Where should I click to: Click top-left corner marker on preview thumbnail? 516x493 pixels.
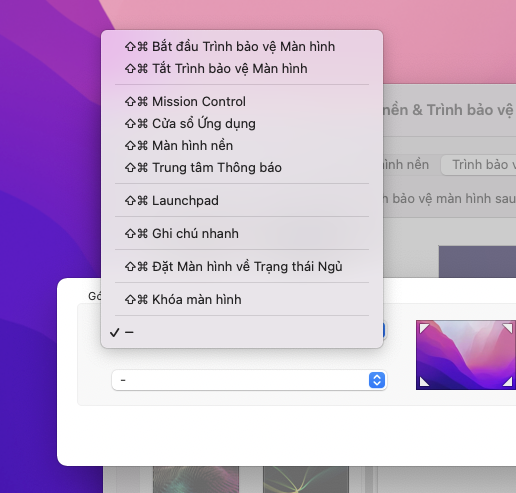click(x=424, y=328)
